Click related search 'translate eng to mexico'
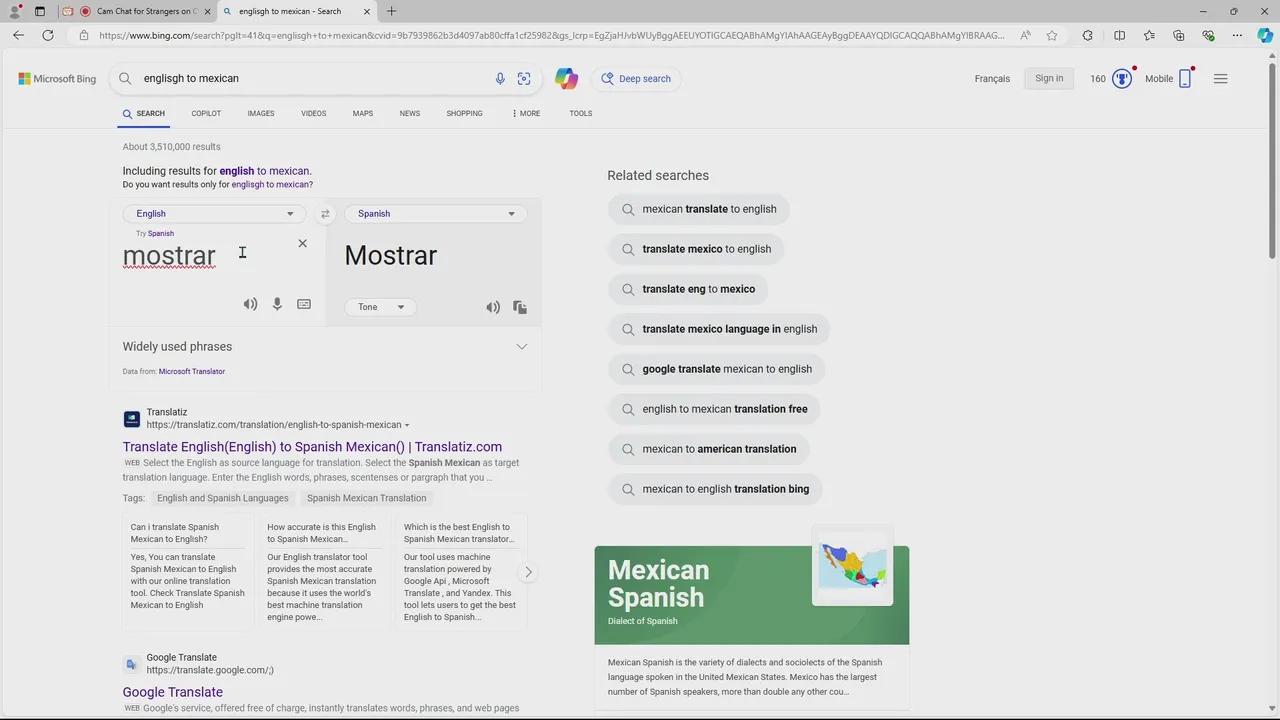The height and width of the screenshot is (720, 1280). [688, 289]
